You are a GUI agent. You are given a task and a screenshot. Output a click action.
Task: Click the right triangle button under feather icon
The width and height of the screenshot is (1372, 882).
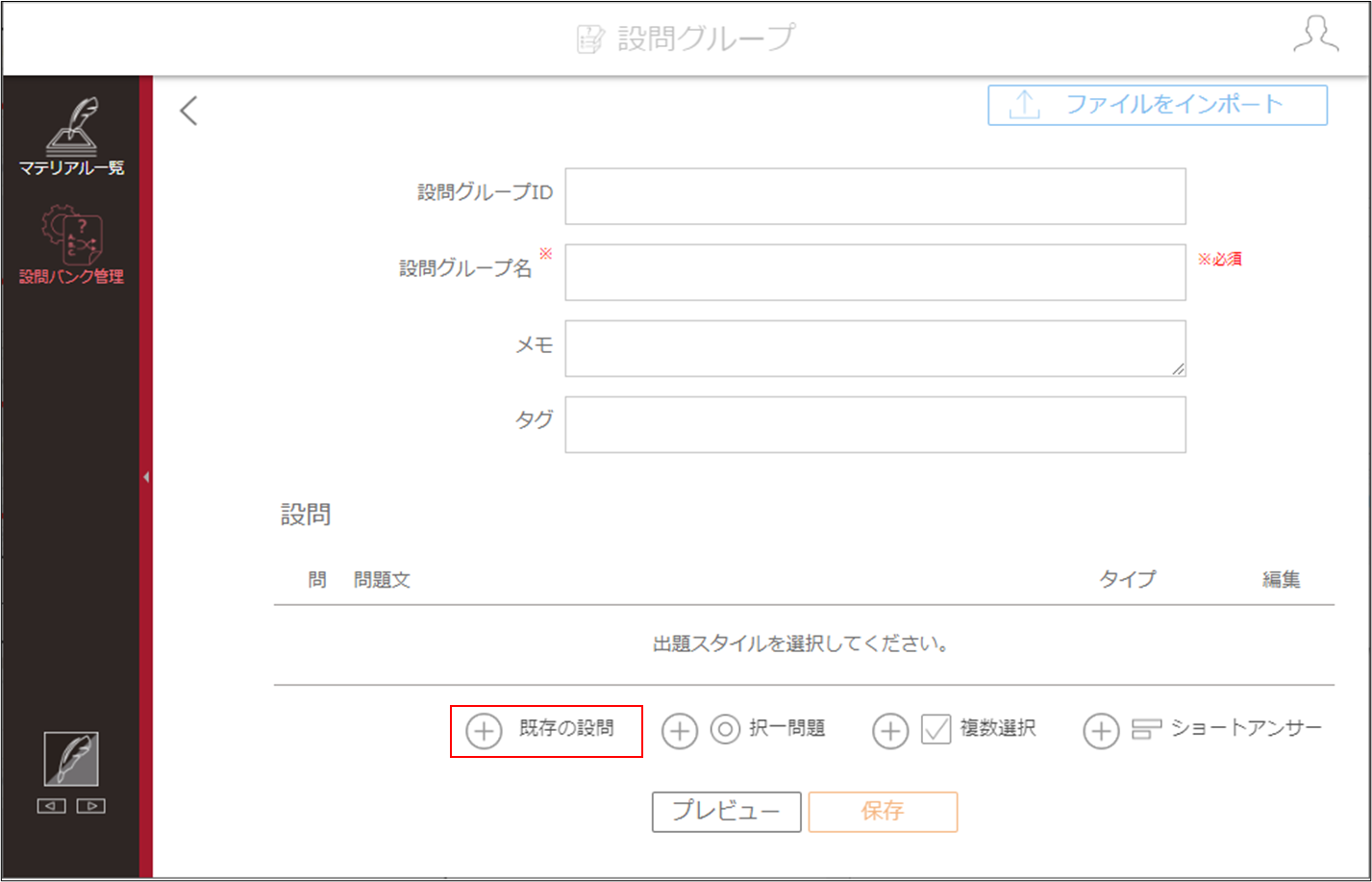pos(91,806)
